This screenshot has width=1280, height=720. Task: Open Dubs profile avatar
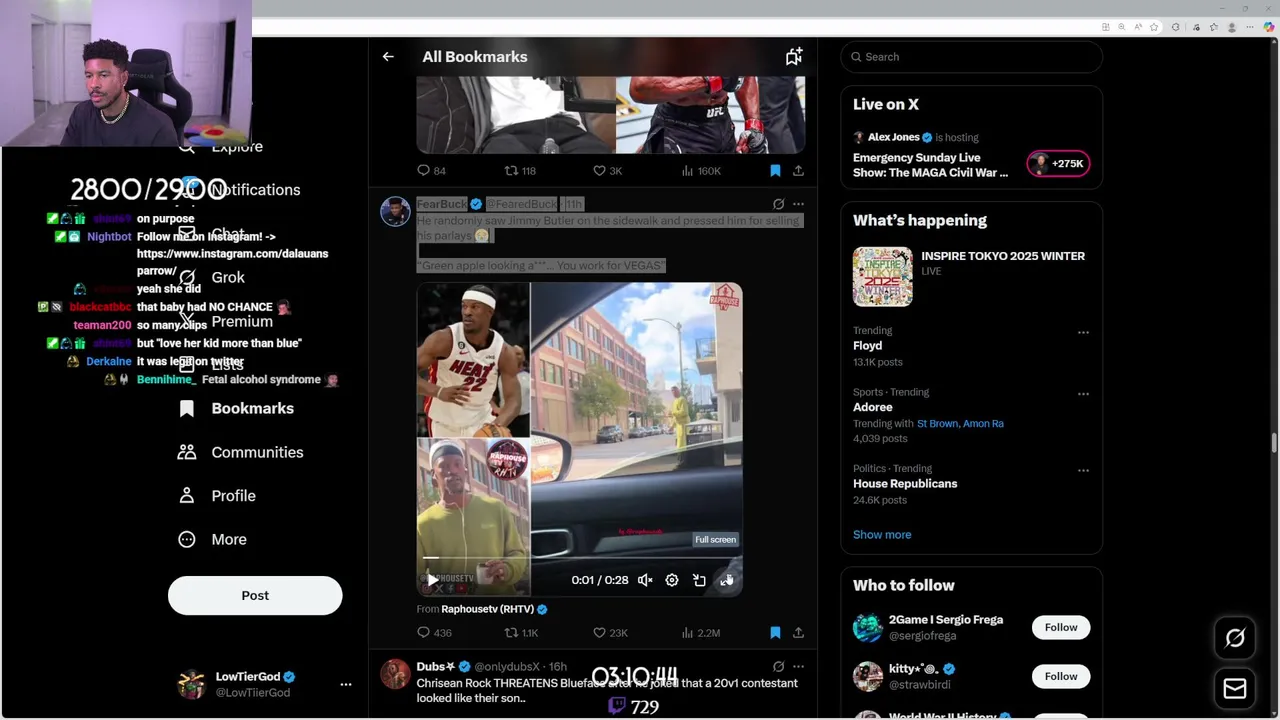click(395, 673)
